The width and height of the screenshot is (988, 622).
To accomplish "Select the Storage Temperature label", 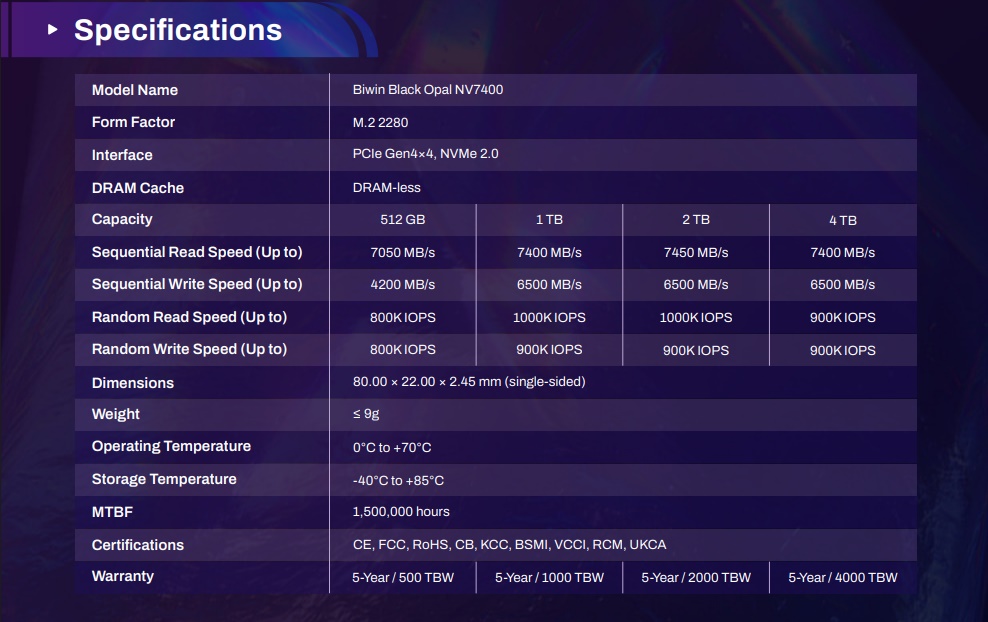I will (164, 479).
